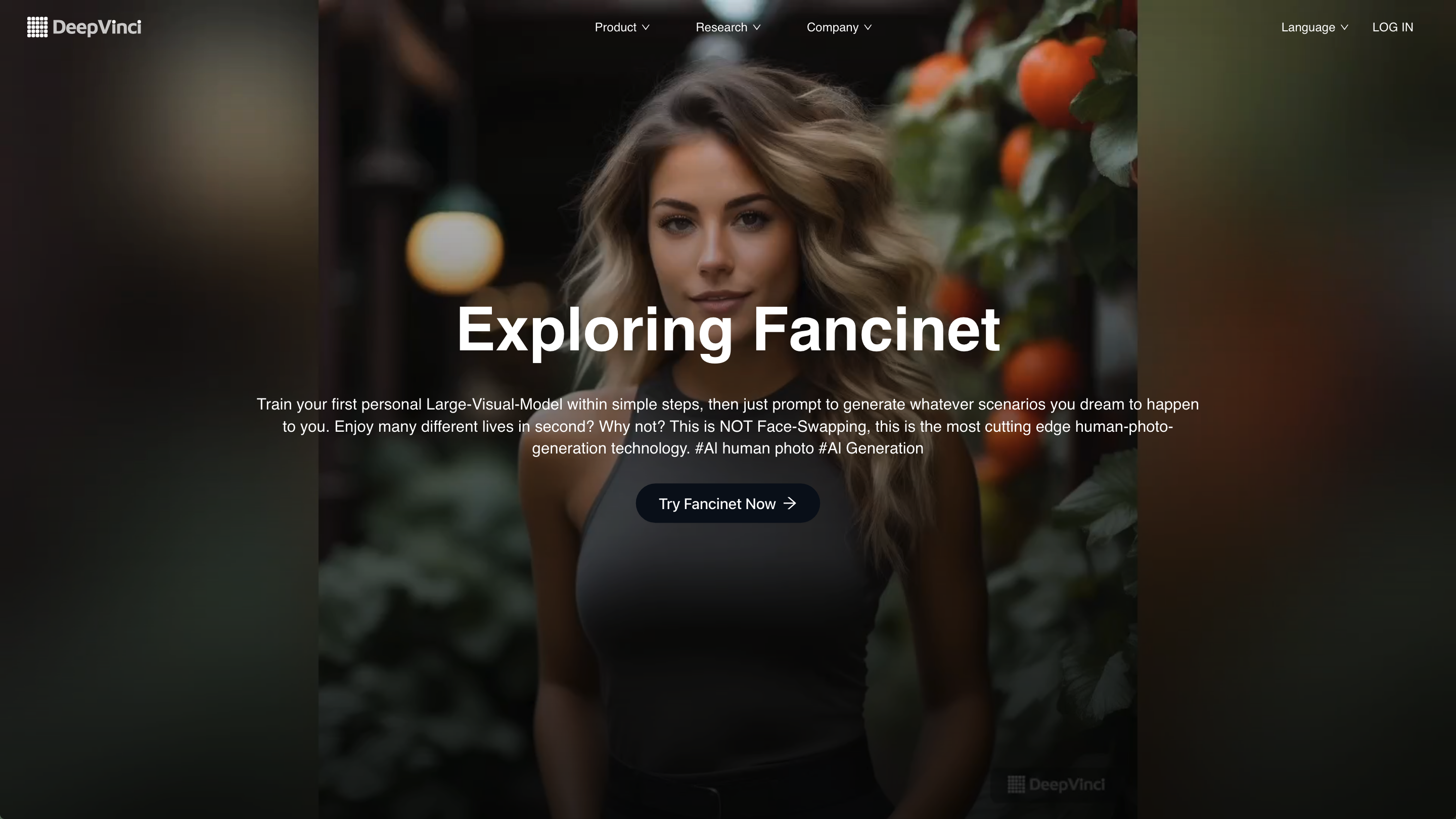Click the Try Fancinet Now button
This screenshot has width=1456, height=819.
tap(727, 503)
